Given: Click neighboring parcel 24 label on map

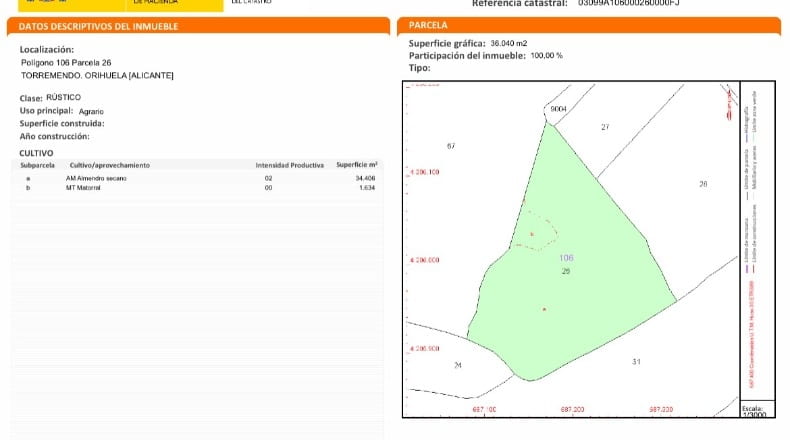Looking at the screenshot, I should (457, 365).
